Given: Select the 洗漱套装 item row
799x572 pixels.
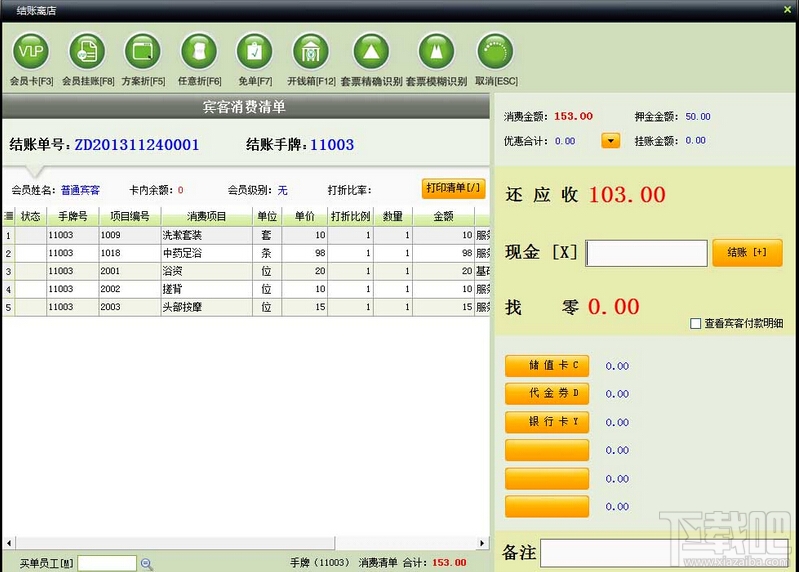Looking at the screenshot, I should 246,235.
